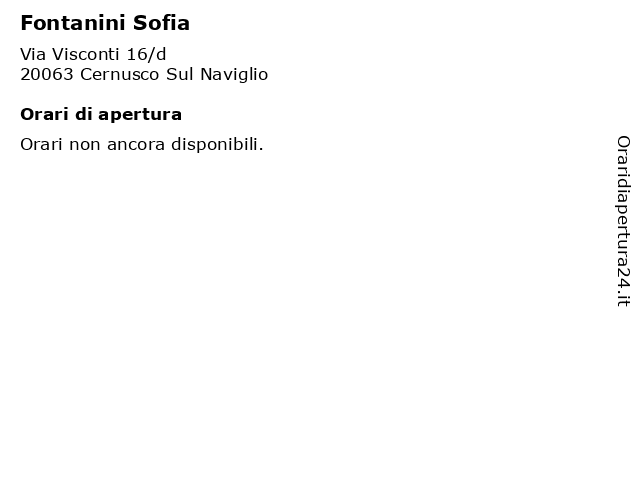Click the word Sofia in the title

[161, 23]
